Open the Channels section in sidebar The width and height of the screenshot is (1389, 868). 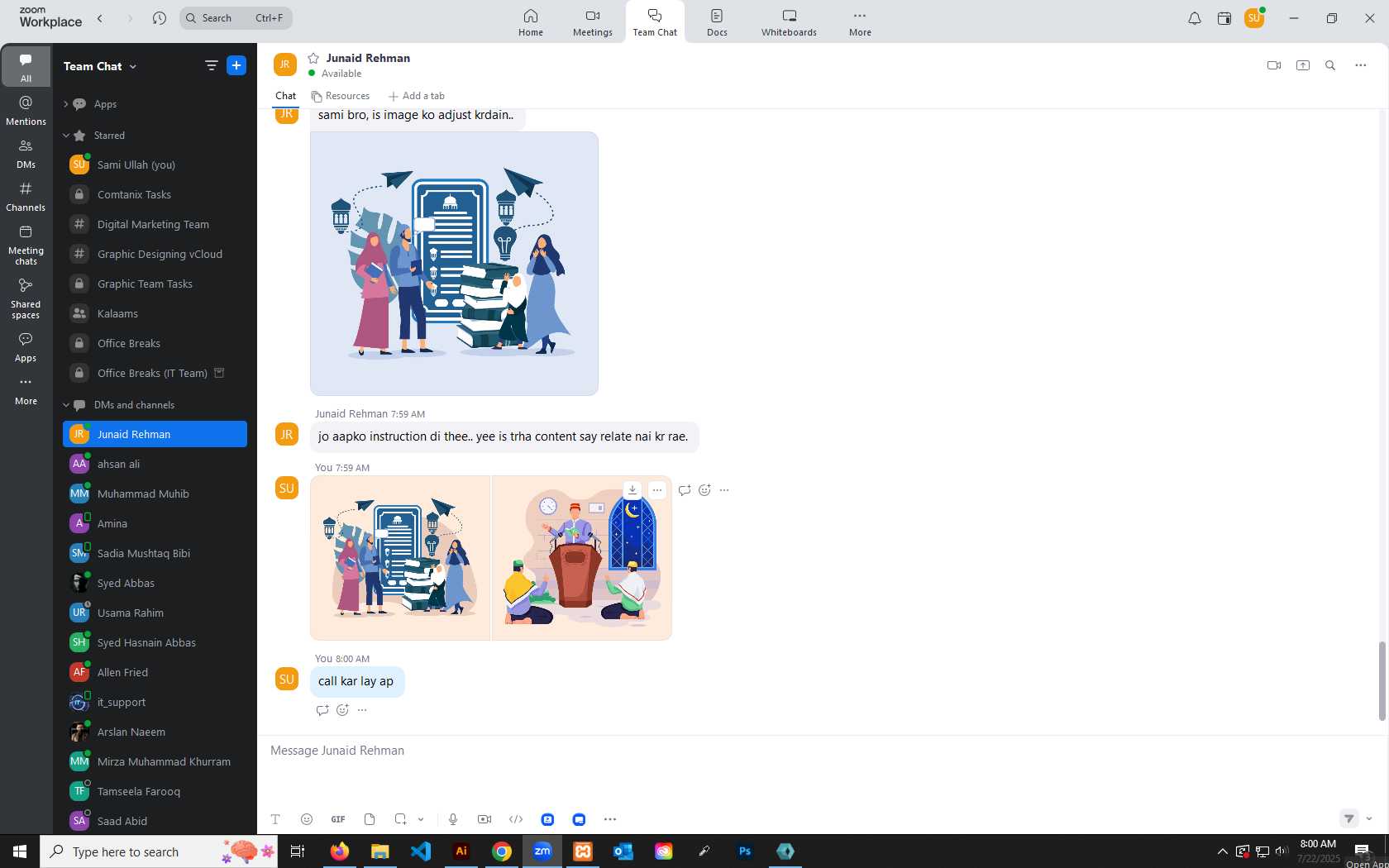point(26,197)
